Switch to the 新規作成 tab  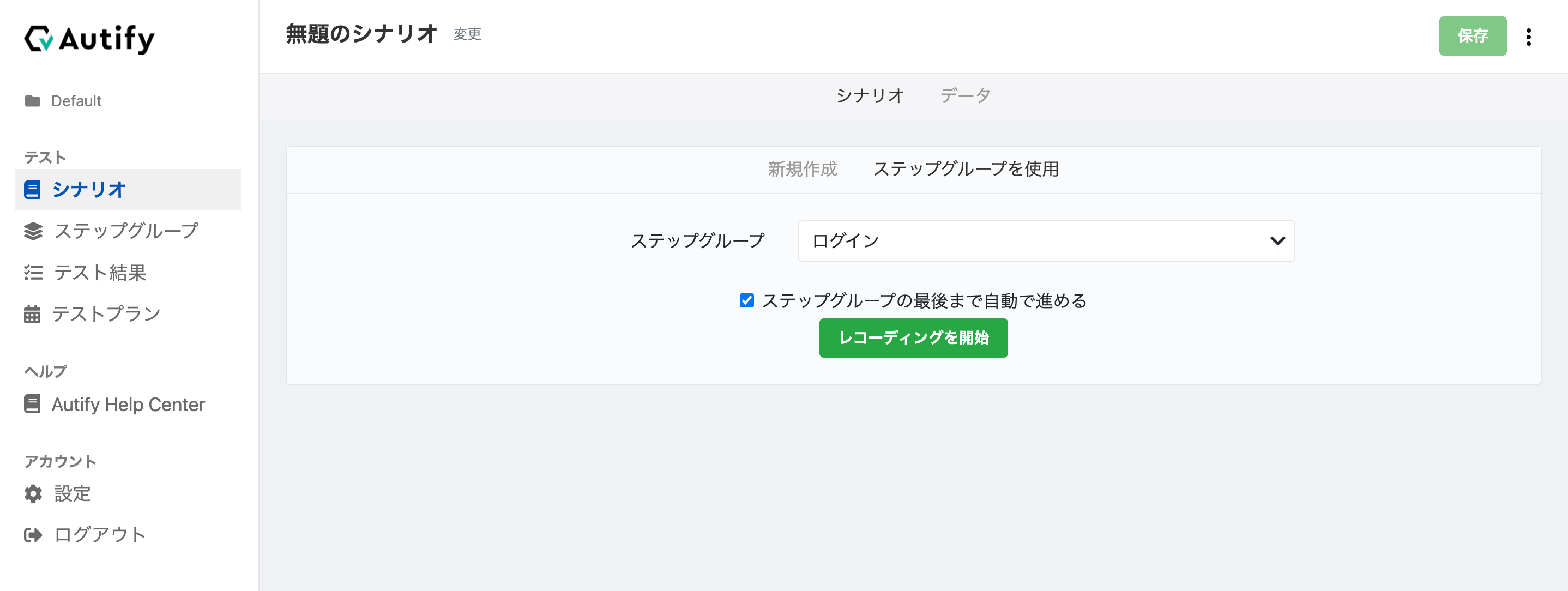point(802,169)
